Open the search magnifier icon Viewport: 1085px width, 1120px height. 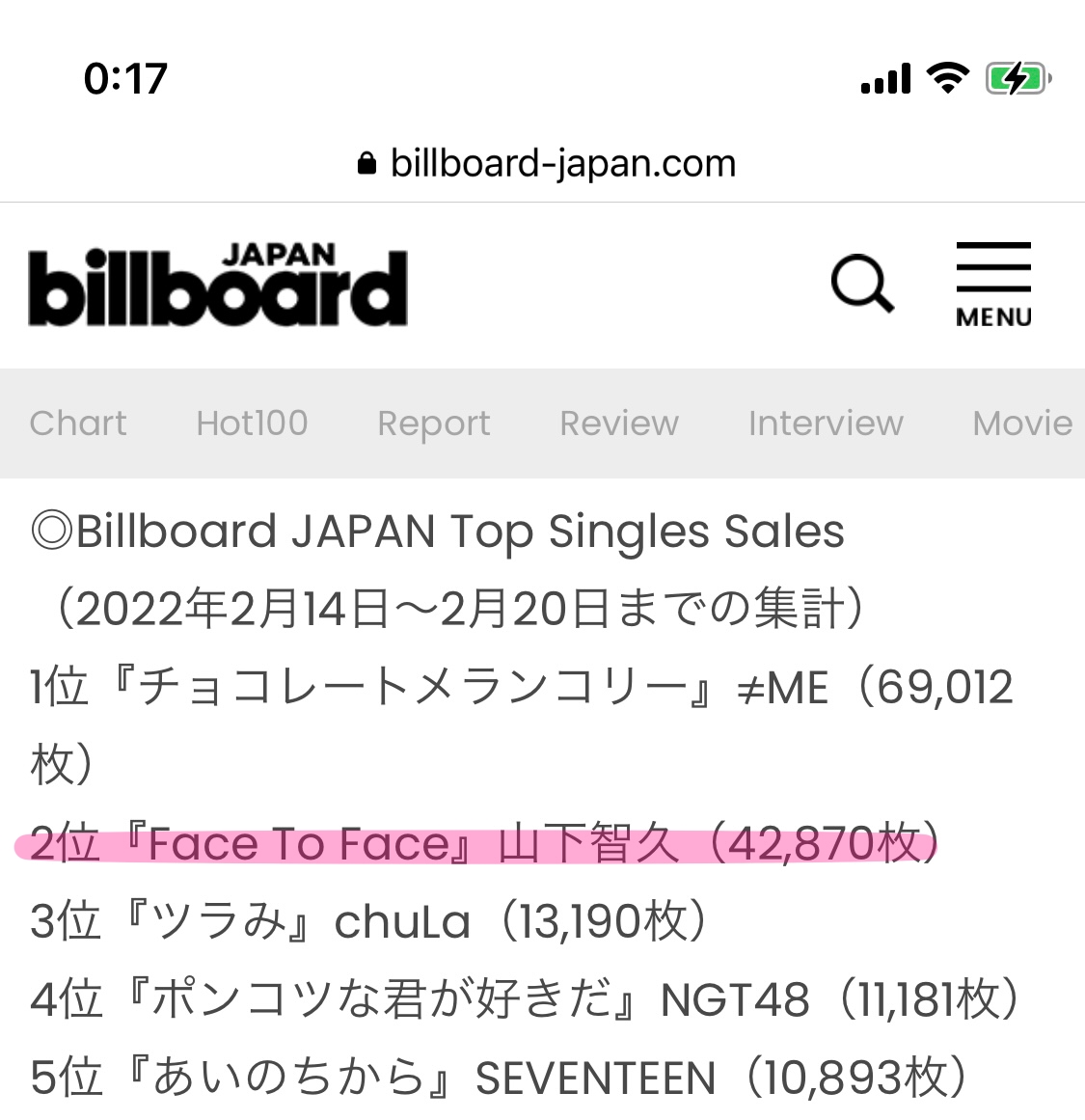[x=862, y=284]
